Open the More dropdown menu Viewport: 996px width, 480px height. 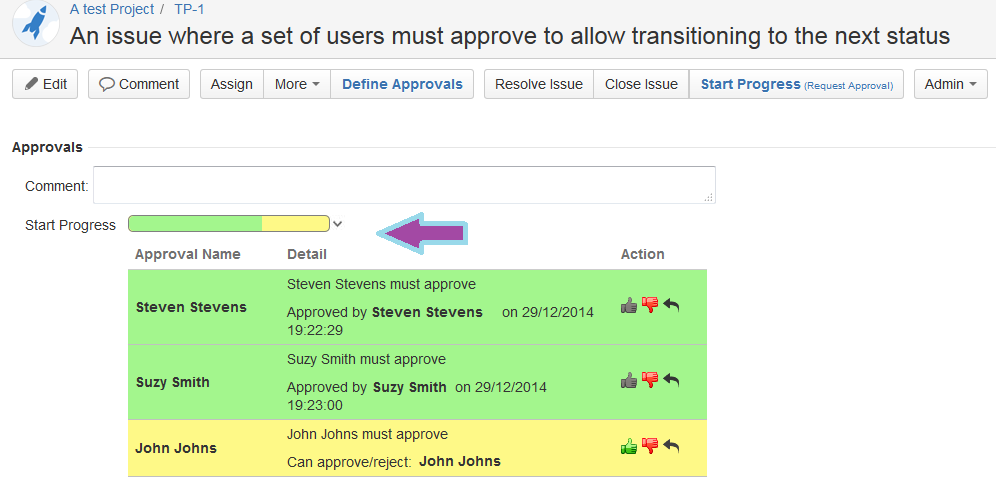pos(297,84)
